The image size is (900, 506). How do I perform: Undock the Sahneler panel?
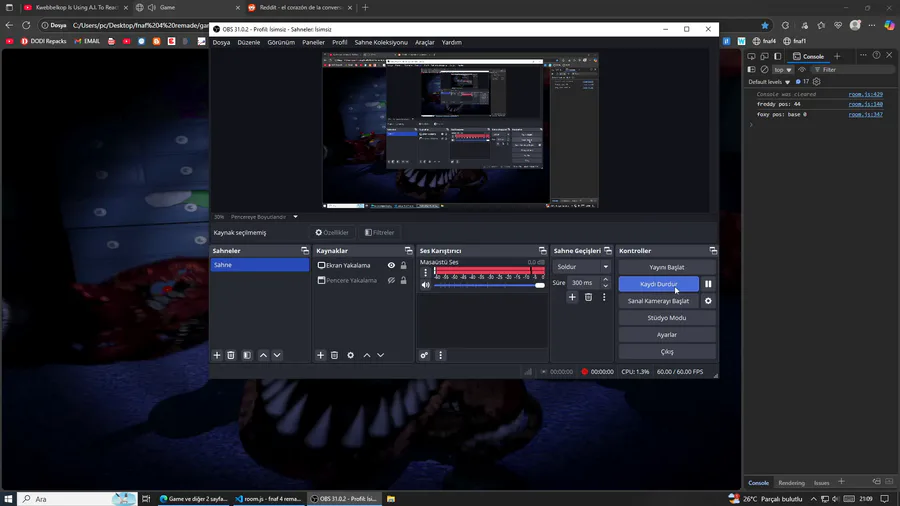pyautogui.click(x=305, y=251)
